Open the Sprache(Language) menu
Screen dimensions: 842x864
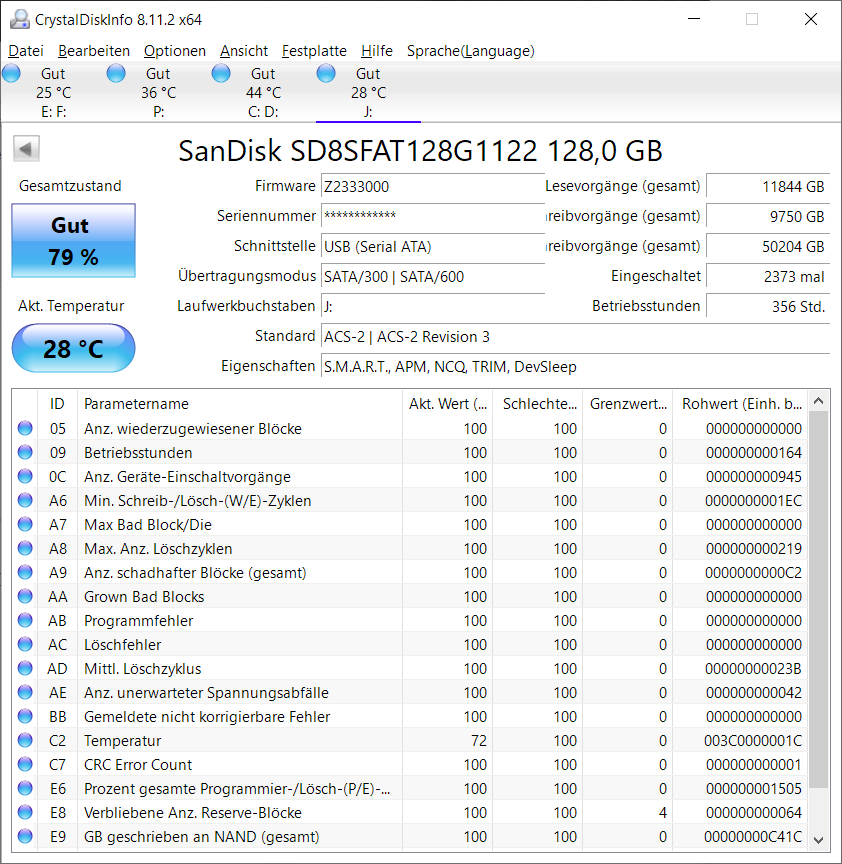click(471, 51)
